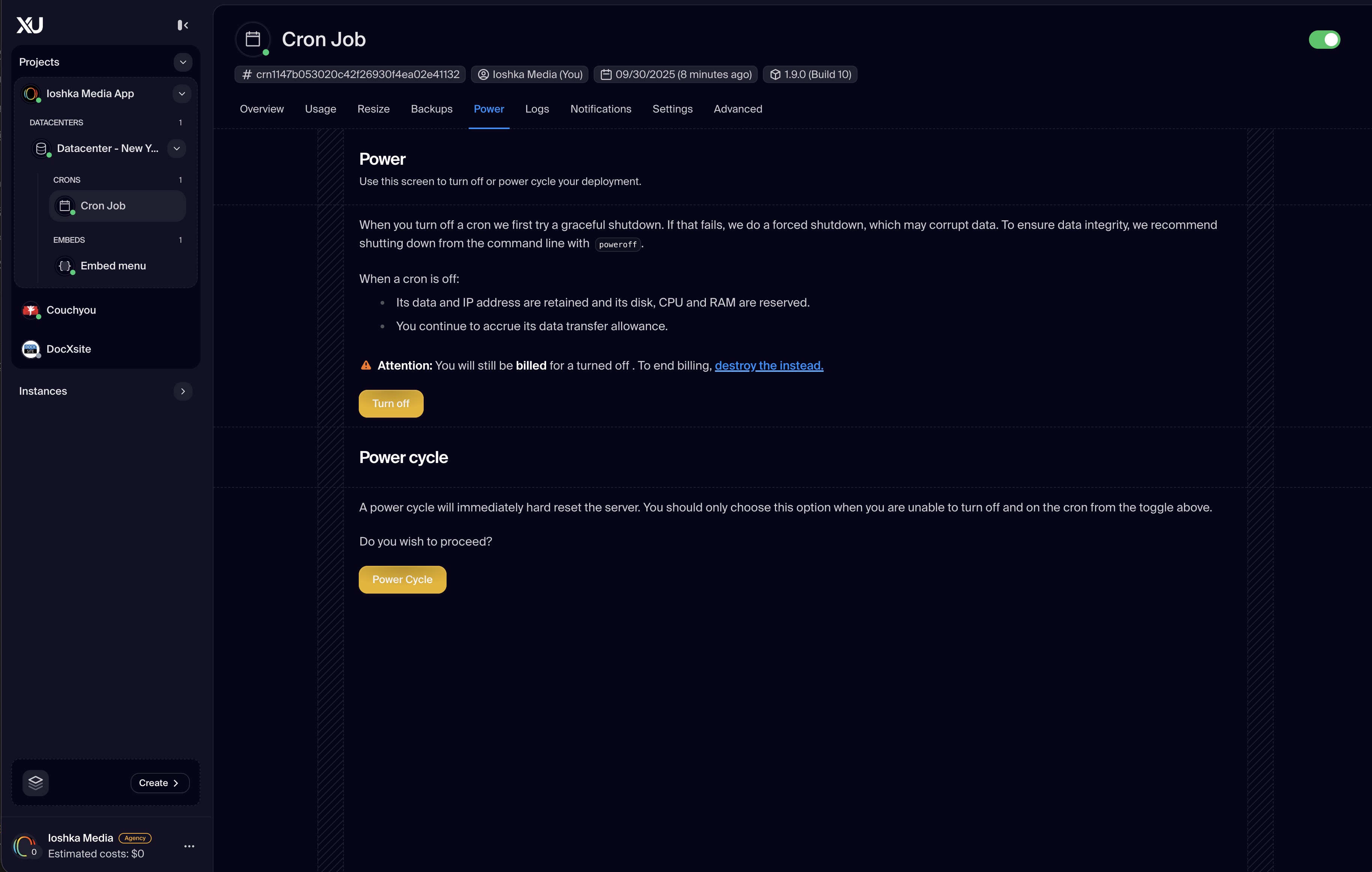Switch to the Backups tab
This screenshot has height=872, width=1372.
click(431, 109)
